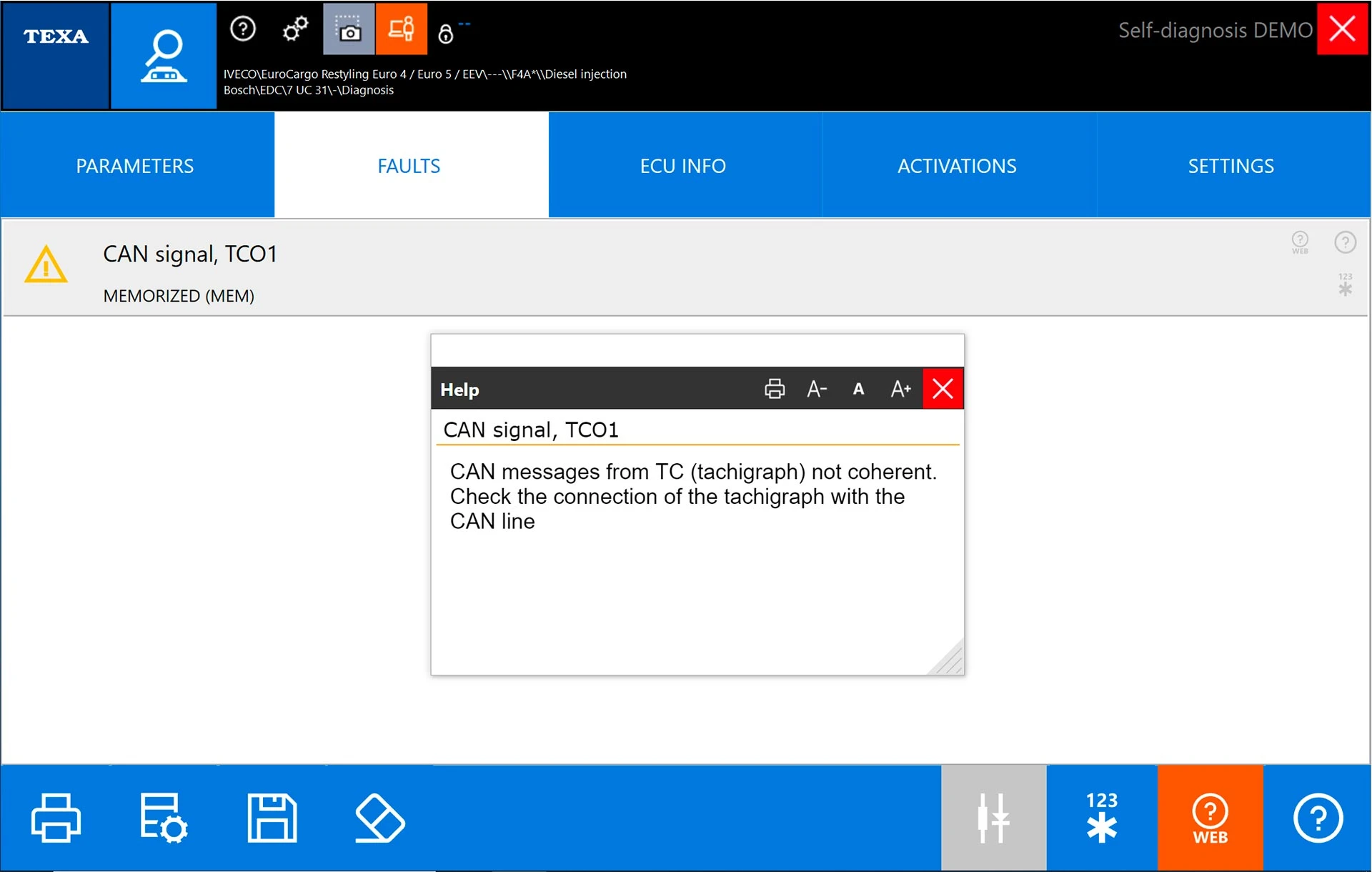Go to the ACTIVATIONS tab
The width and height of the screenshot is (1372, 872).
957,166
